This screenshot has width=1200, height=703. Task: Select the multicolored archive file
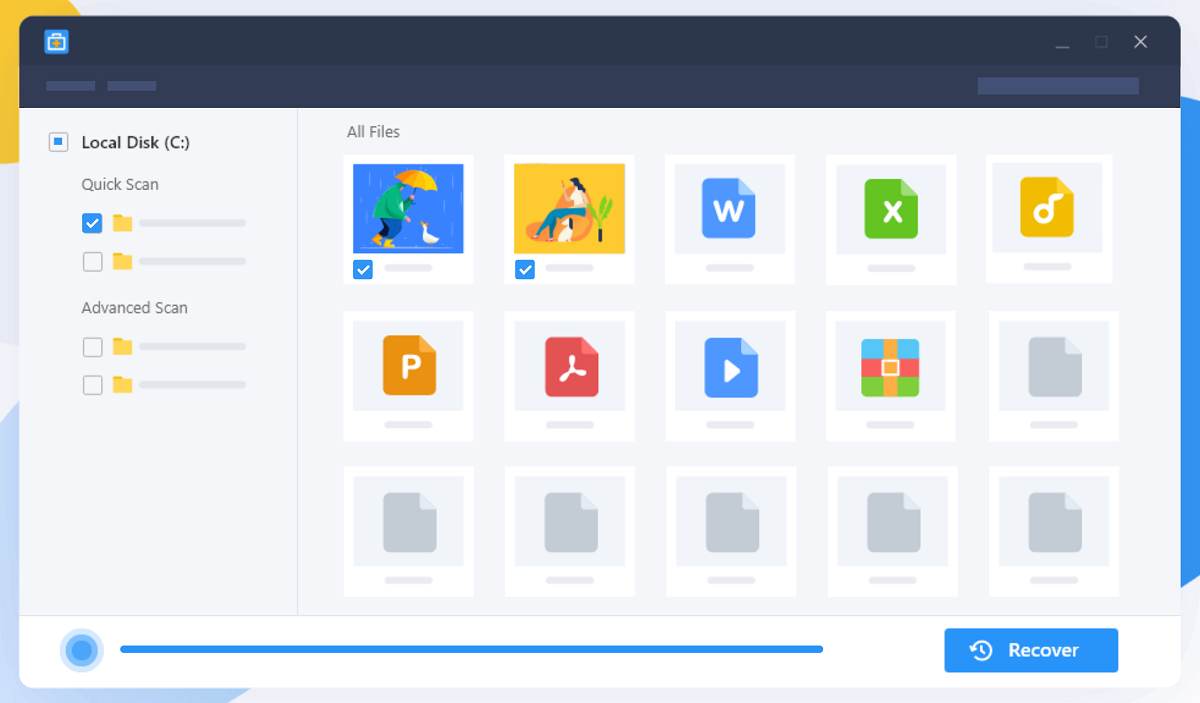tap(891, 367)
